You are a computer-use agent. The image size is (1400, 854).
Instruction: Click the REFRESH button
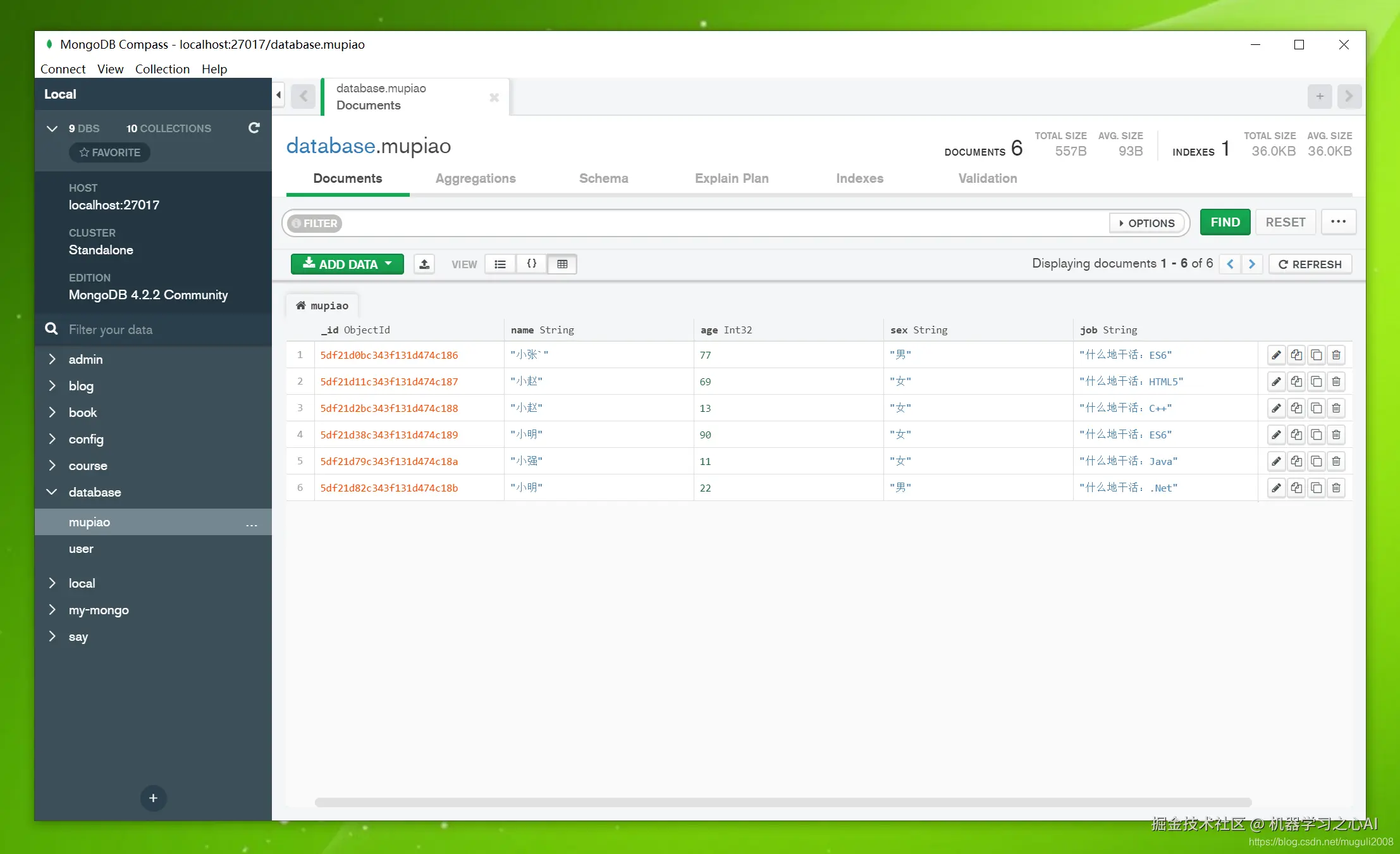point(1310,264)
